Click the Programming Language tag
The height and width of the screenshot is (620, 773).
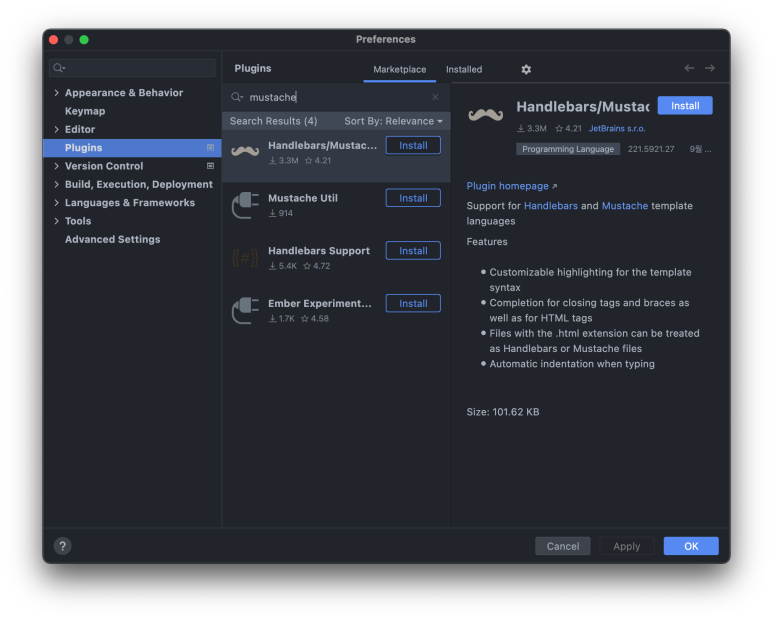(x=568, y=149)
